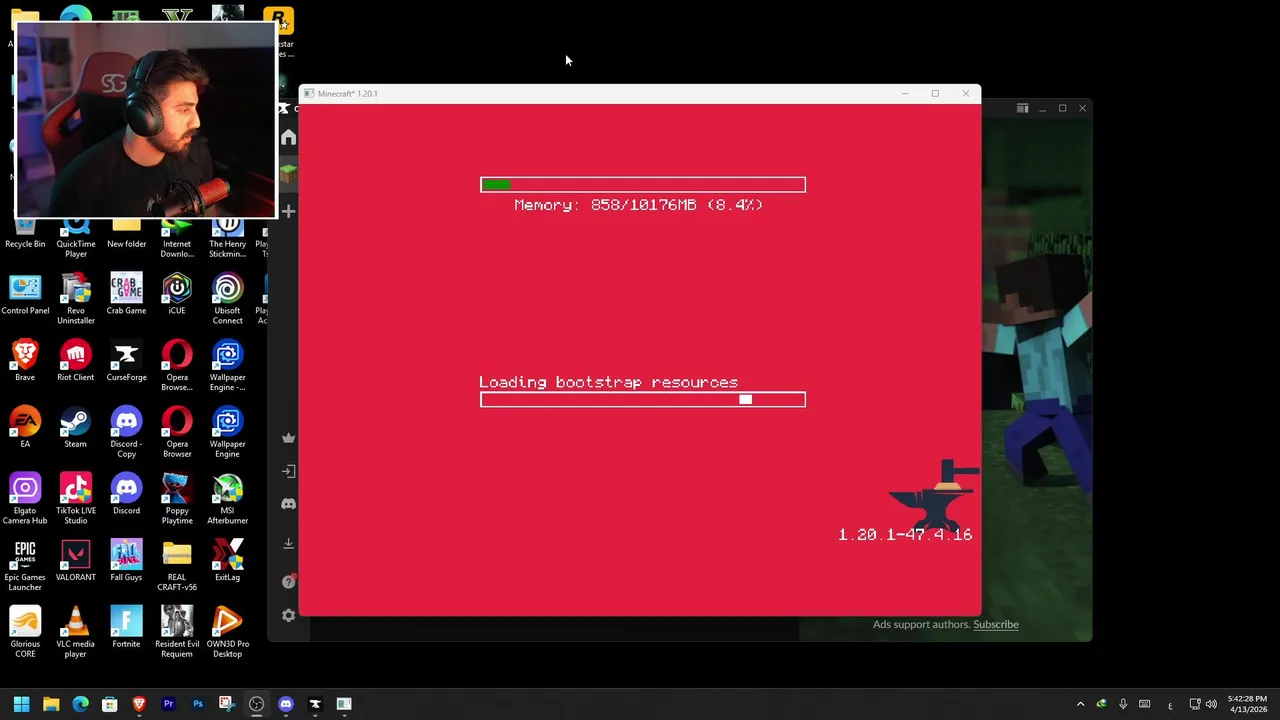This screenshot has height=720, width=1280.
Task: Click the memory usage bar in Minecraft window
Action: coord(642,184)
